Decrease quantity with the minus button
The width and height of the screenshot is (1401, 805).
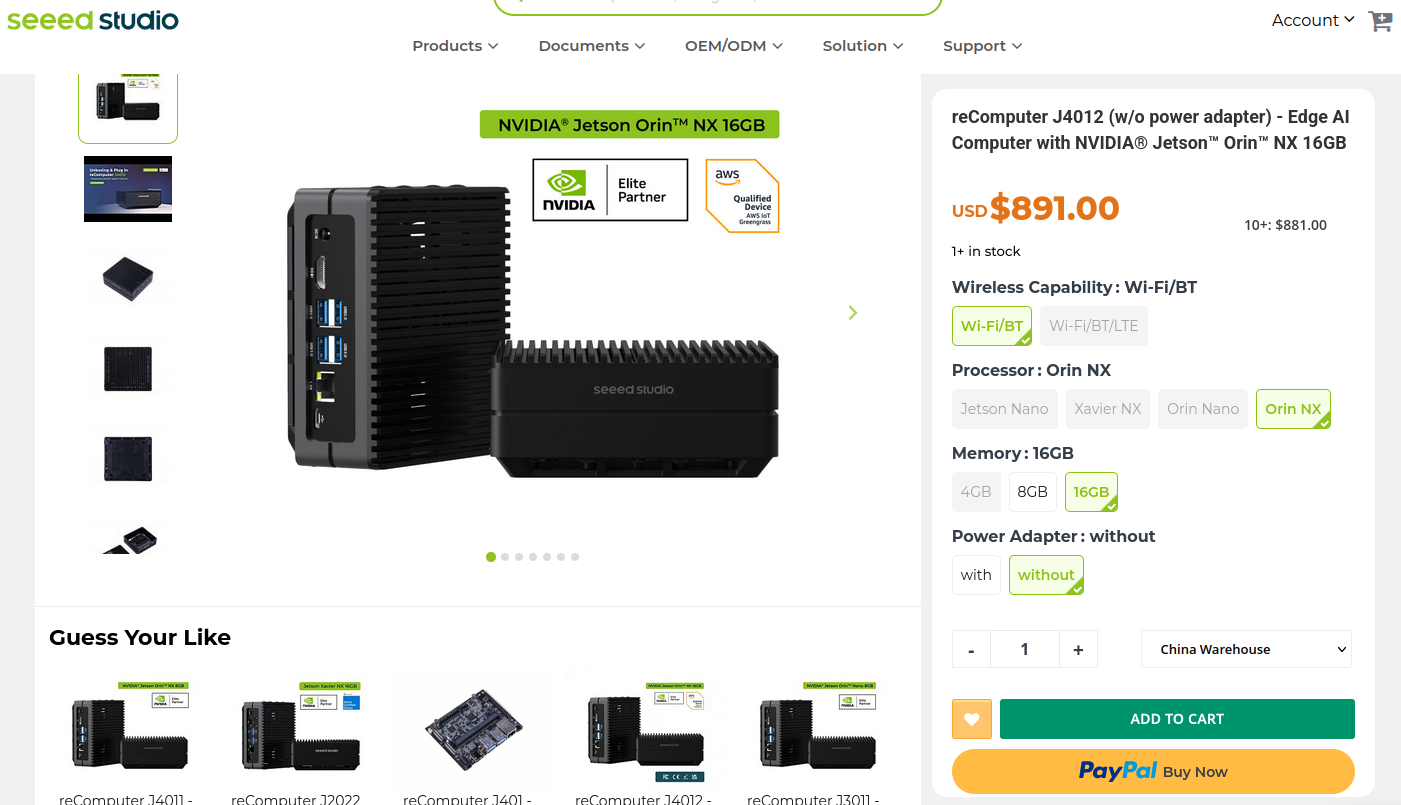point(971,649)
